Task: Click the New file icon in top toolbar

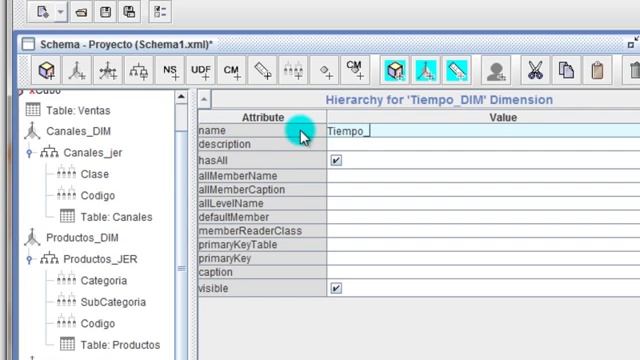Action: (42, 12)
